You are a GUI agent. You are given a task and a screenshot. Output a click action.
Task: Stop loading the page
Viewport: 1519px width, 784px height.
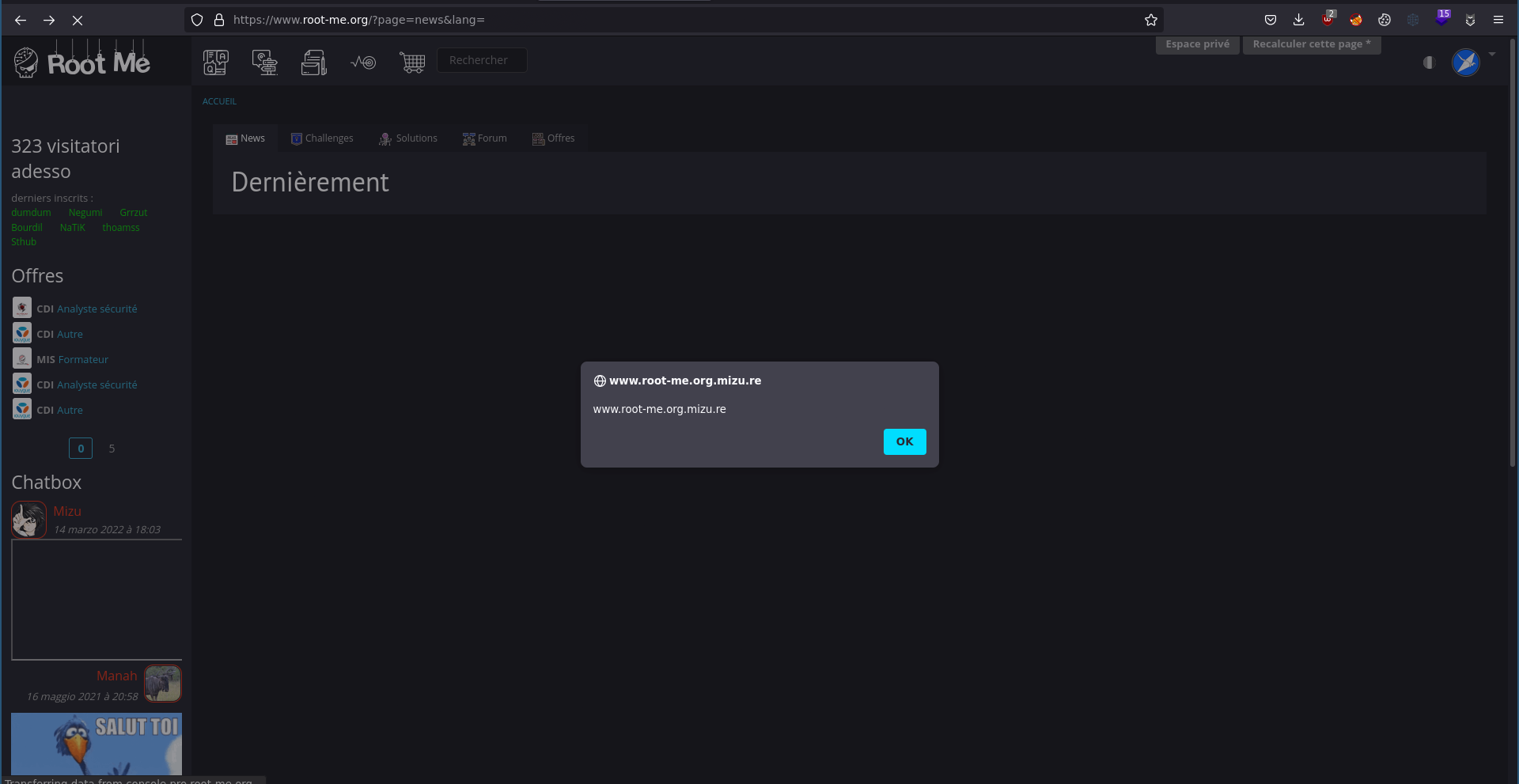78,20
